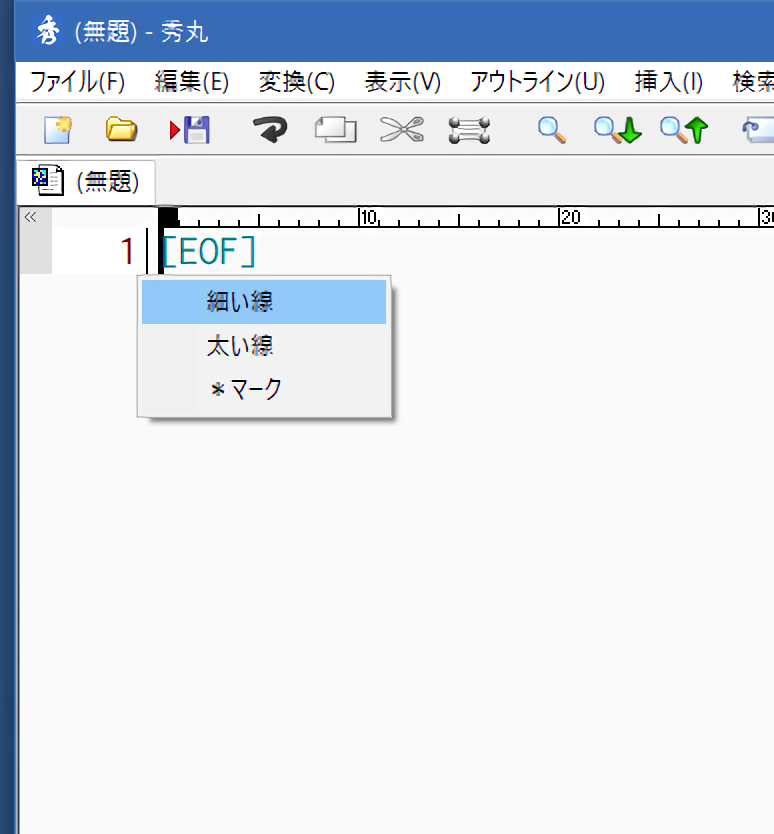This screenshot has height=834, width=774.
Task: Click the New file toolbar icon
Action: coord(58,129)
